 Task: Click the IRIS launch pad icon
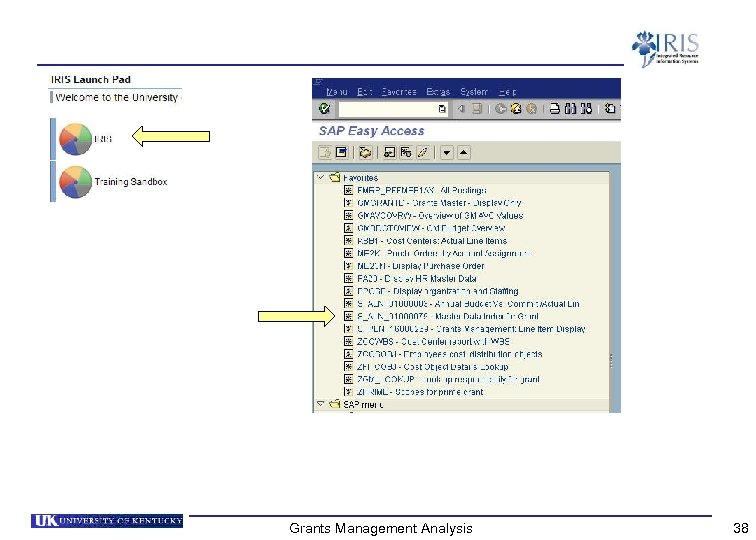coord(75,139)
